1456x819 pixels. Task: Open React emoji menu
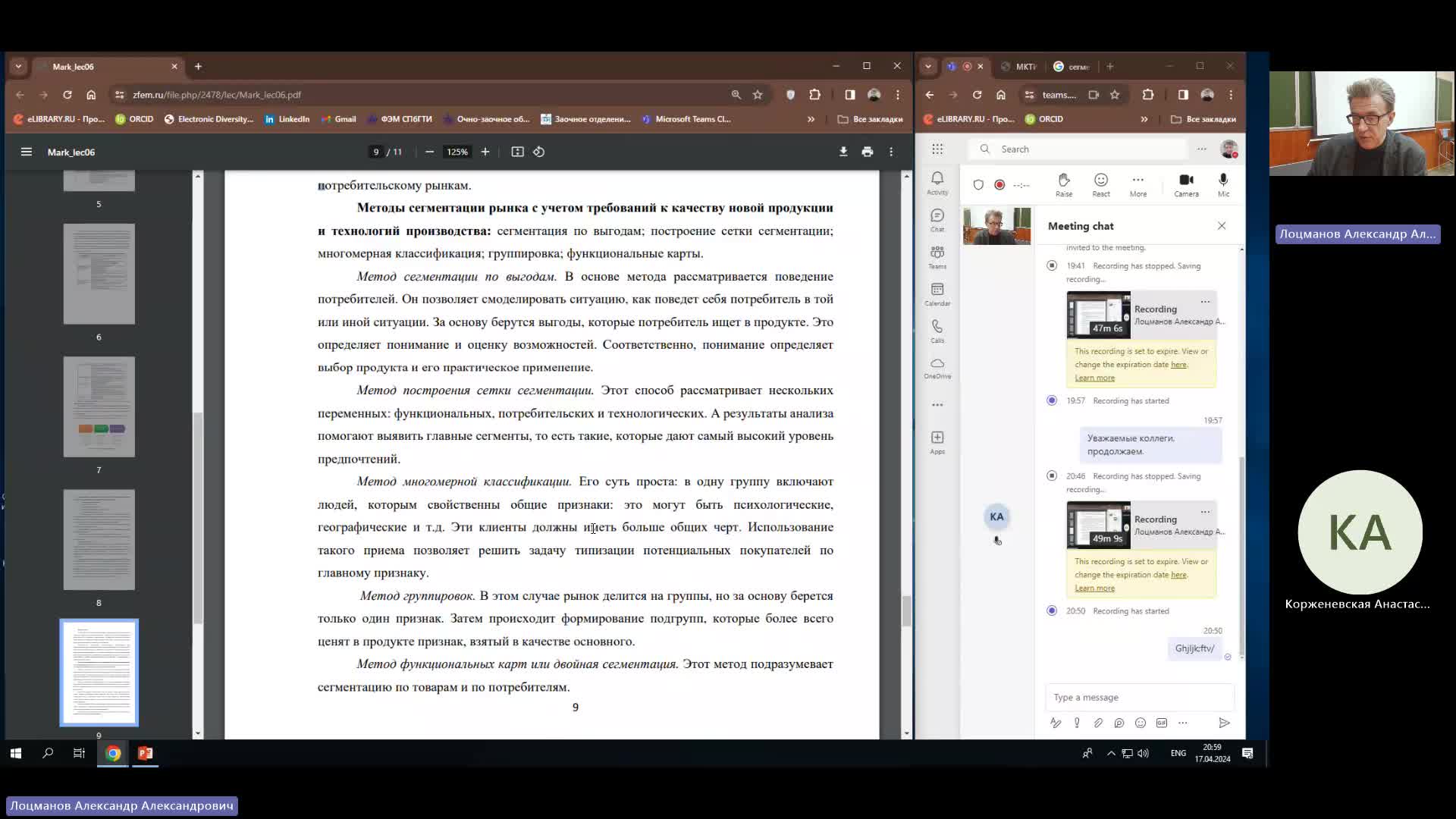coord(1101,184)
